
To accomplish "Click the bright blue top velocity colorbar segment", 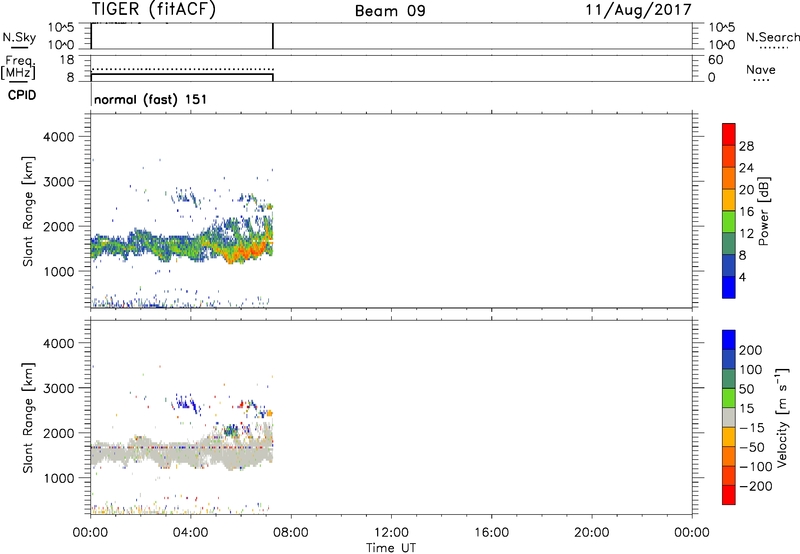I will coord(729,340).
